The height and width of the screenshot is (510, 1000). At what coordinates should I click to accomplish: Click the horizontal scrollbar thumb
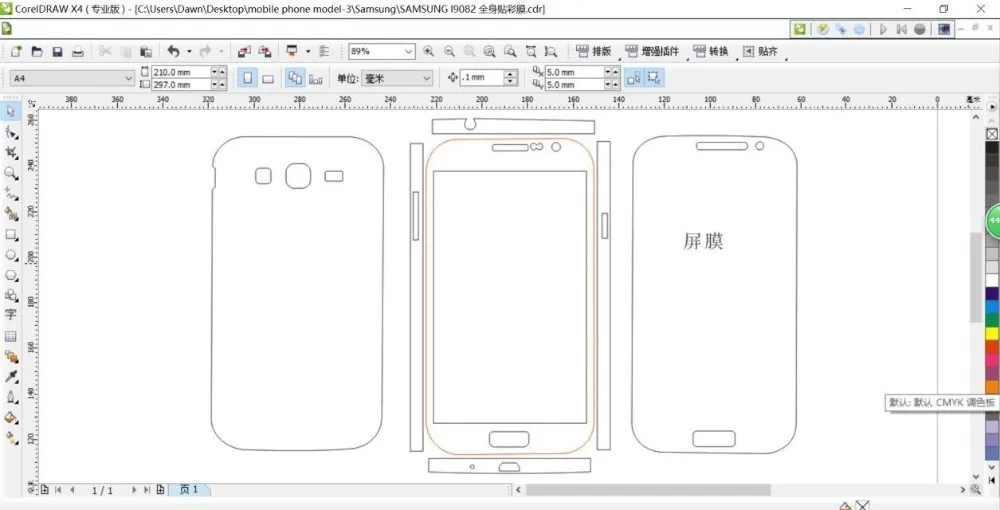click(648, 490)
